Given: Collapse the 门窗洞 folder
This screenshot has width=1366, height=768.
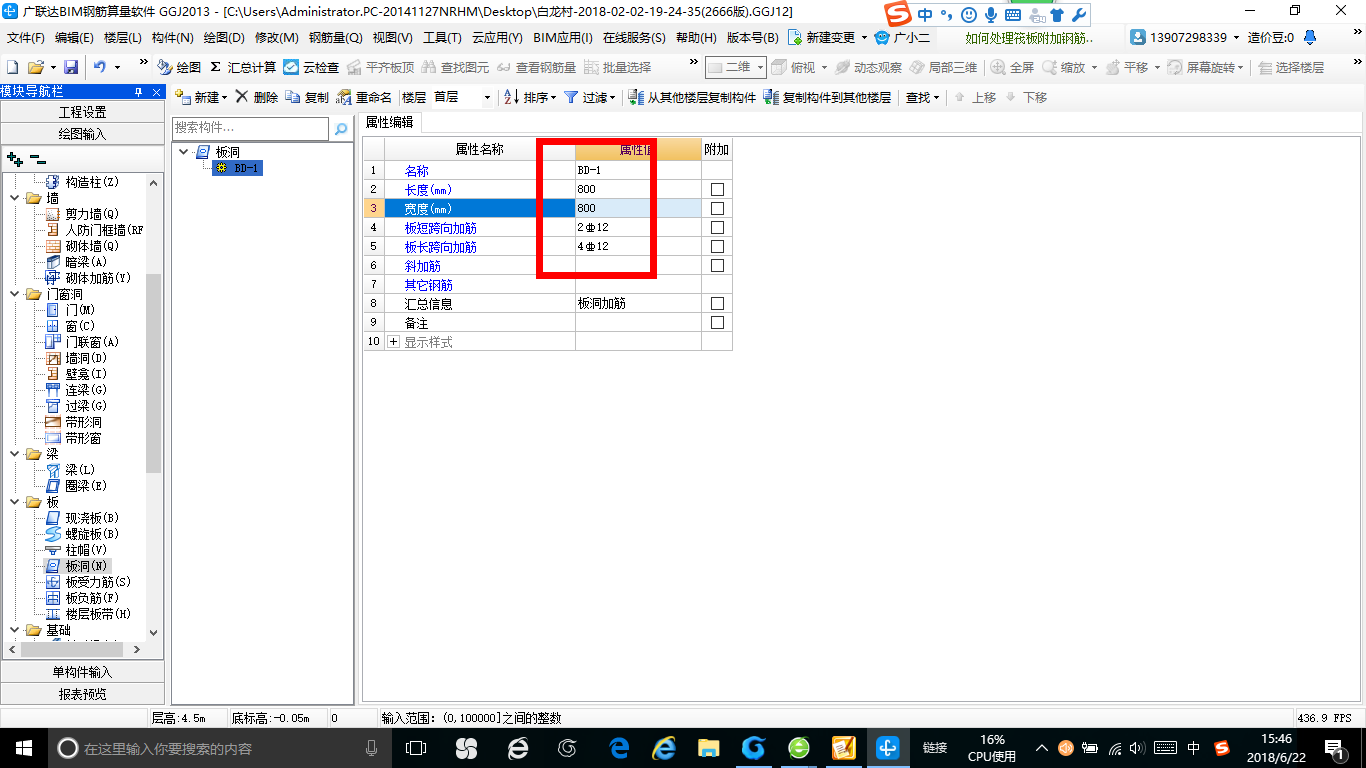Looking at the screenshot, I should (16, 294).
